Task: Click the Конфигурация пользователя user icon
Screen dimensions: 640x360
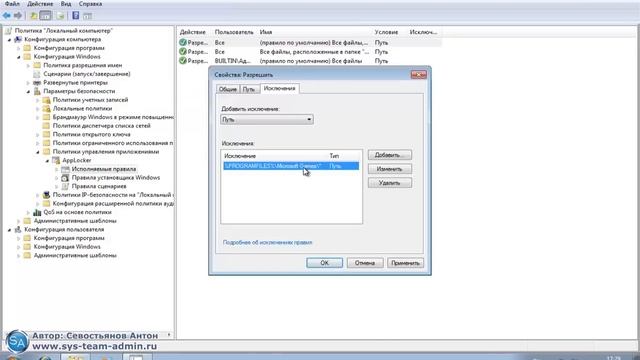Action: pos(18,229)
